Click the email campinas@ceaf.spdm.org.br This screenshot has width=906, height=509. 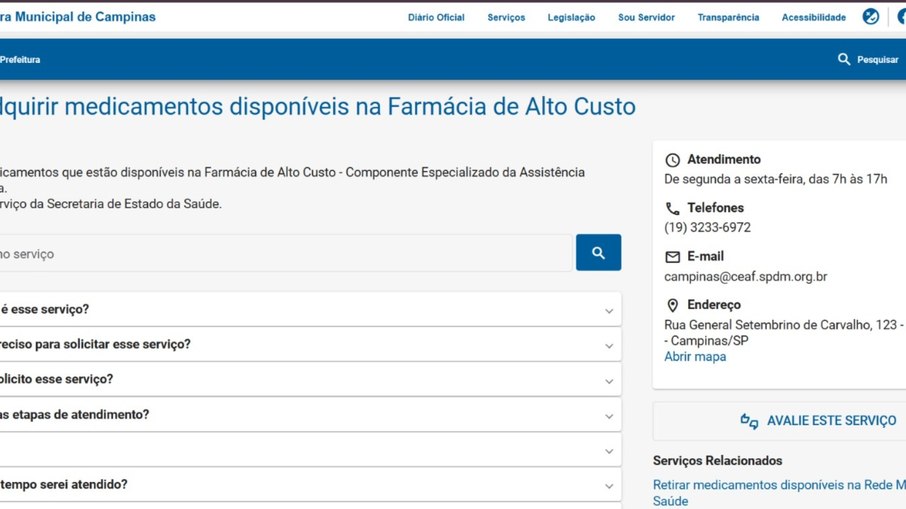coord(745,277)
